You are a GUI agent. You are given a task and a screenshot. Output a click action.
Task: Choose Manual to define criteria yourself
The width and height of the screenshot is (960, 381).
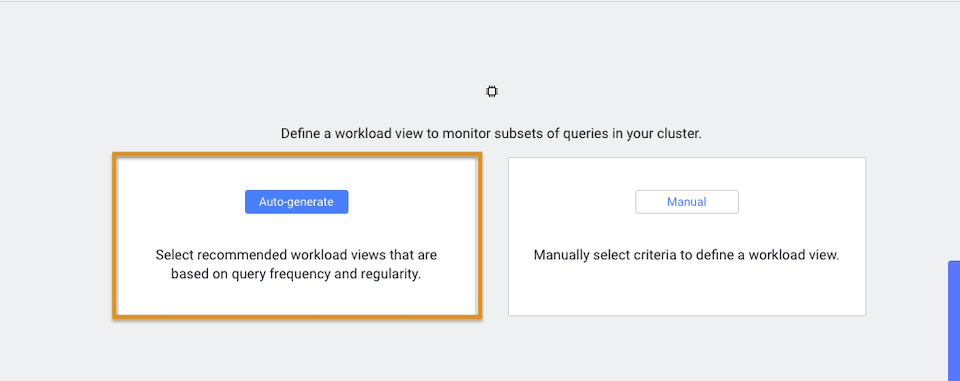click(687, 202)
